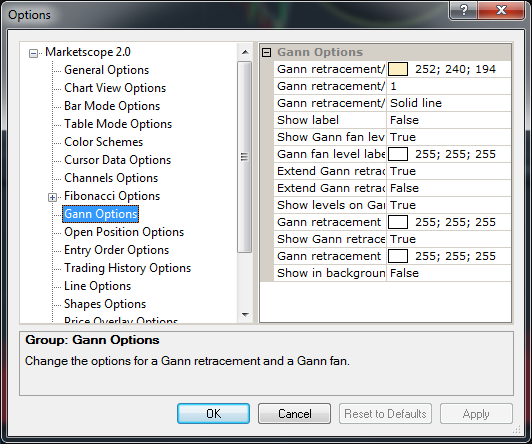
Task: Open General Options in the tree
Action: point(107,70)
